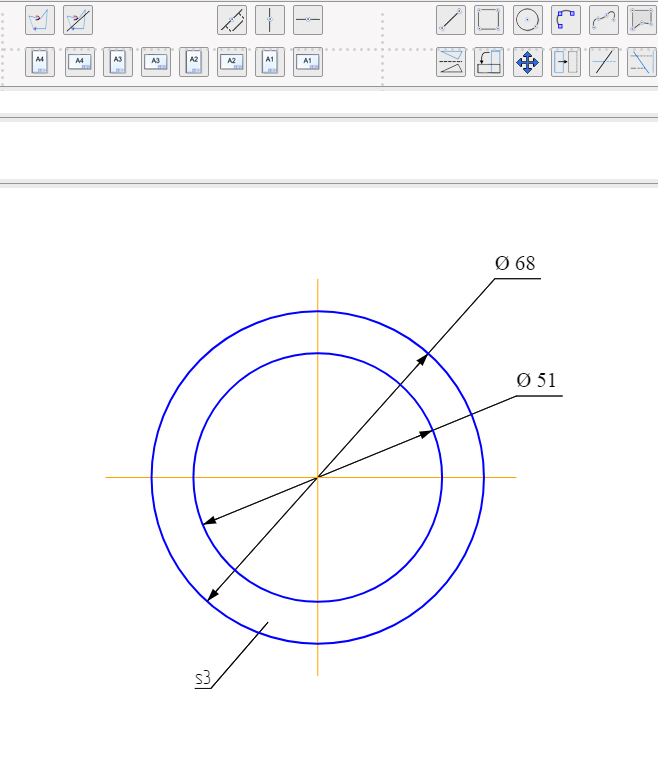This screenshot has height=774, width=658.
Task: Choose the A2 portrait sheet format
Action: coord(194,62)
